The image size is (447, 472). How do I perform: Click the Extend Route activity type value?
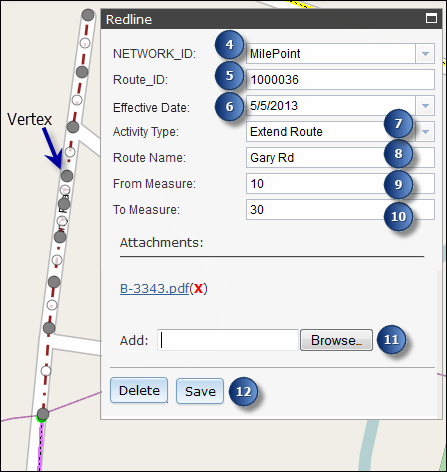286,132
